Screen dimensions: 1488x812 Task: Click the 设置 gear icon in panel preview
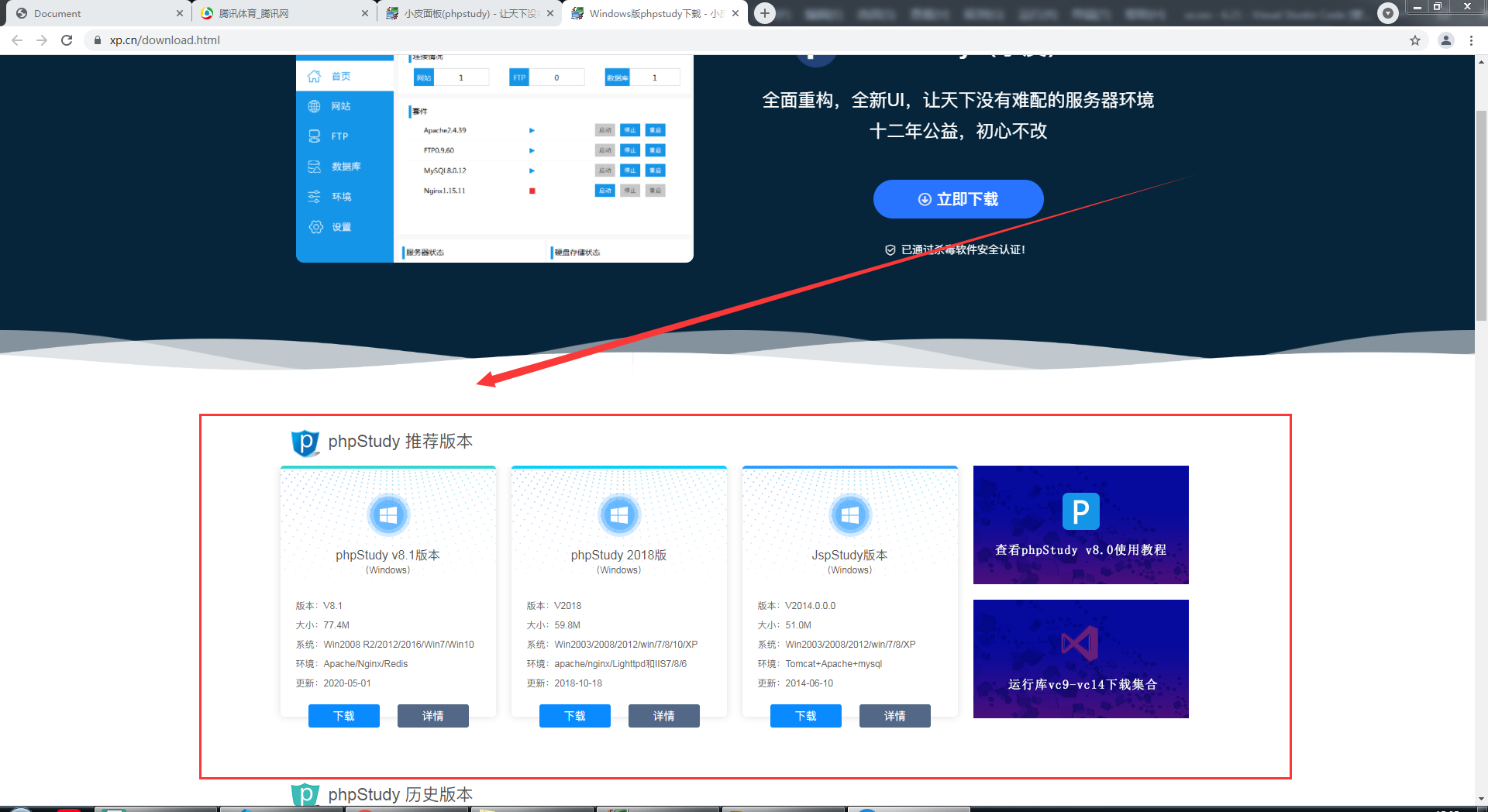(x=315, y=227)
